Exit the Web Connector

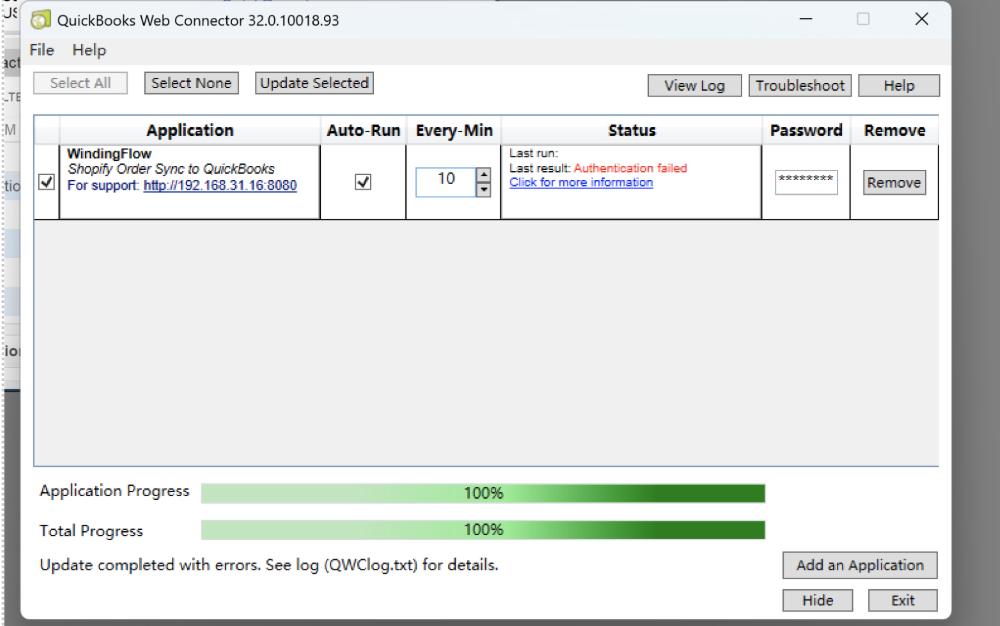click(902, 601)
